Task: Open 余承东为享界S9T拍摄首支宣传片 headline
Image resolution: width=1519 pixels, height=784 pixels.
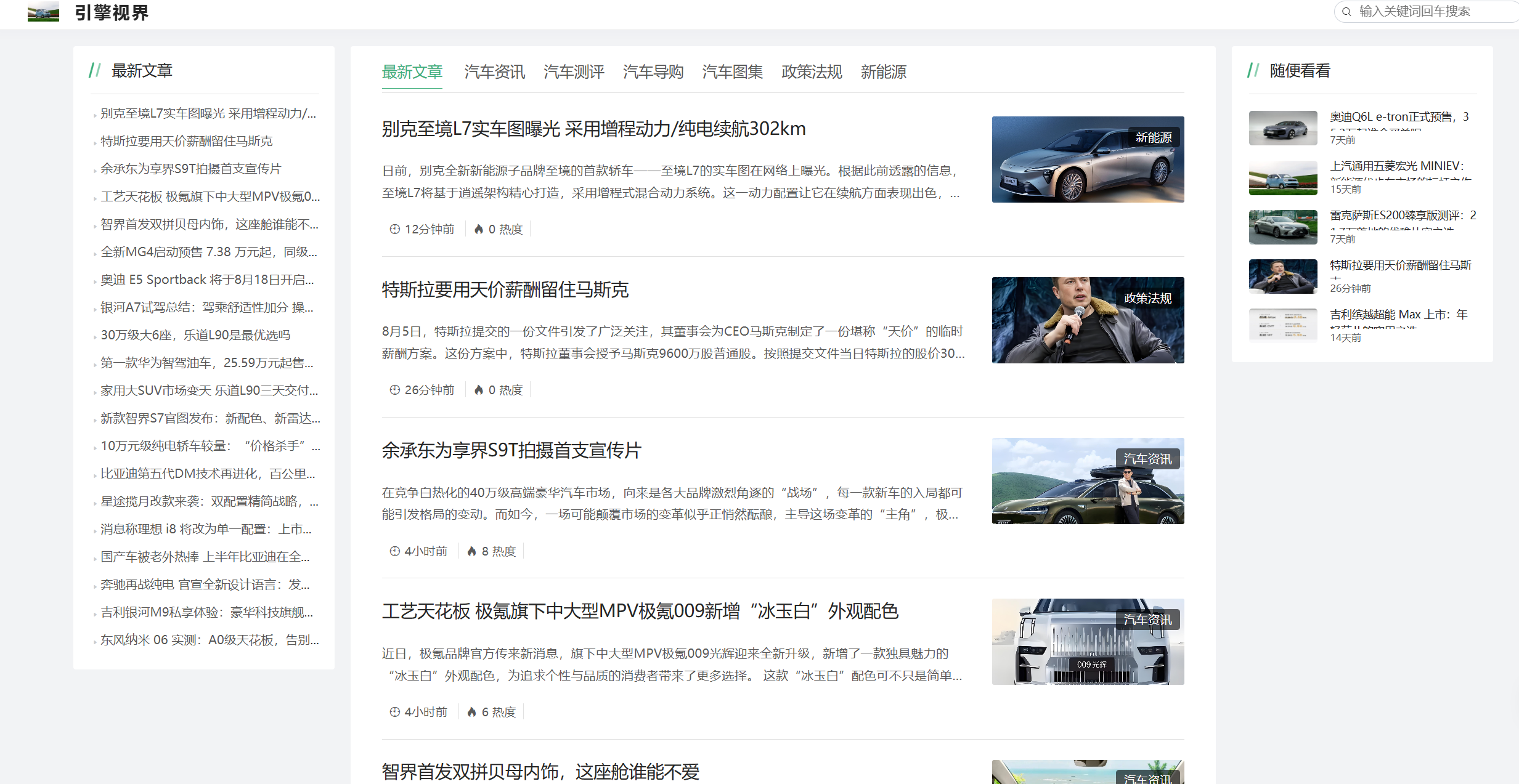Action: tap(511, 450)
